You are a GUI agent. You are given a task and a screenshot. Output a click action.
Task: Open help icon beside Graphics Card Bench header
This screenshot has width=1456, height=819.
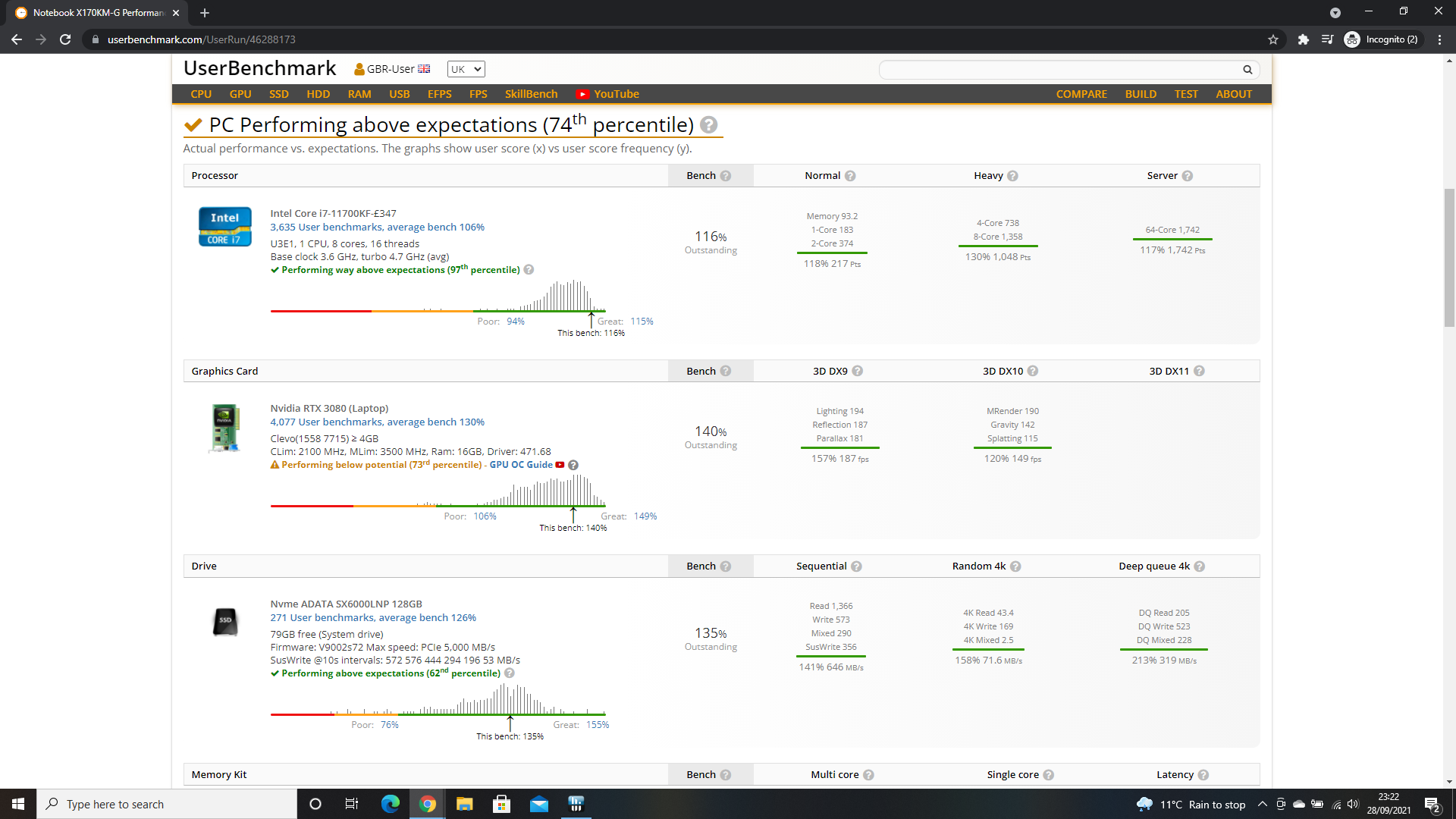726,371
